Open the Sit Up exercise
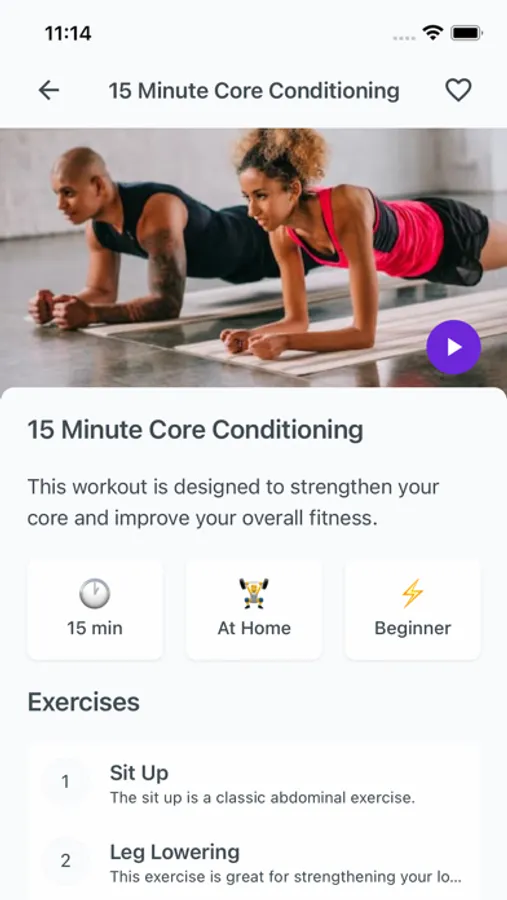This screenshot has height=900, width=507. tap(254, 782)
